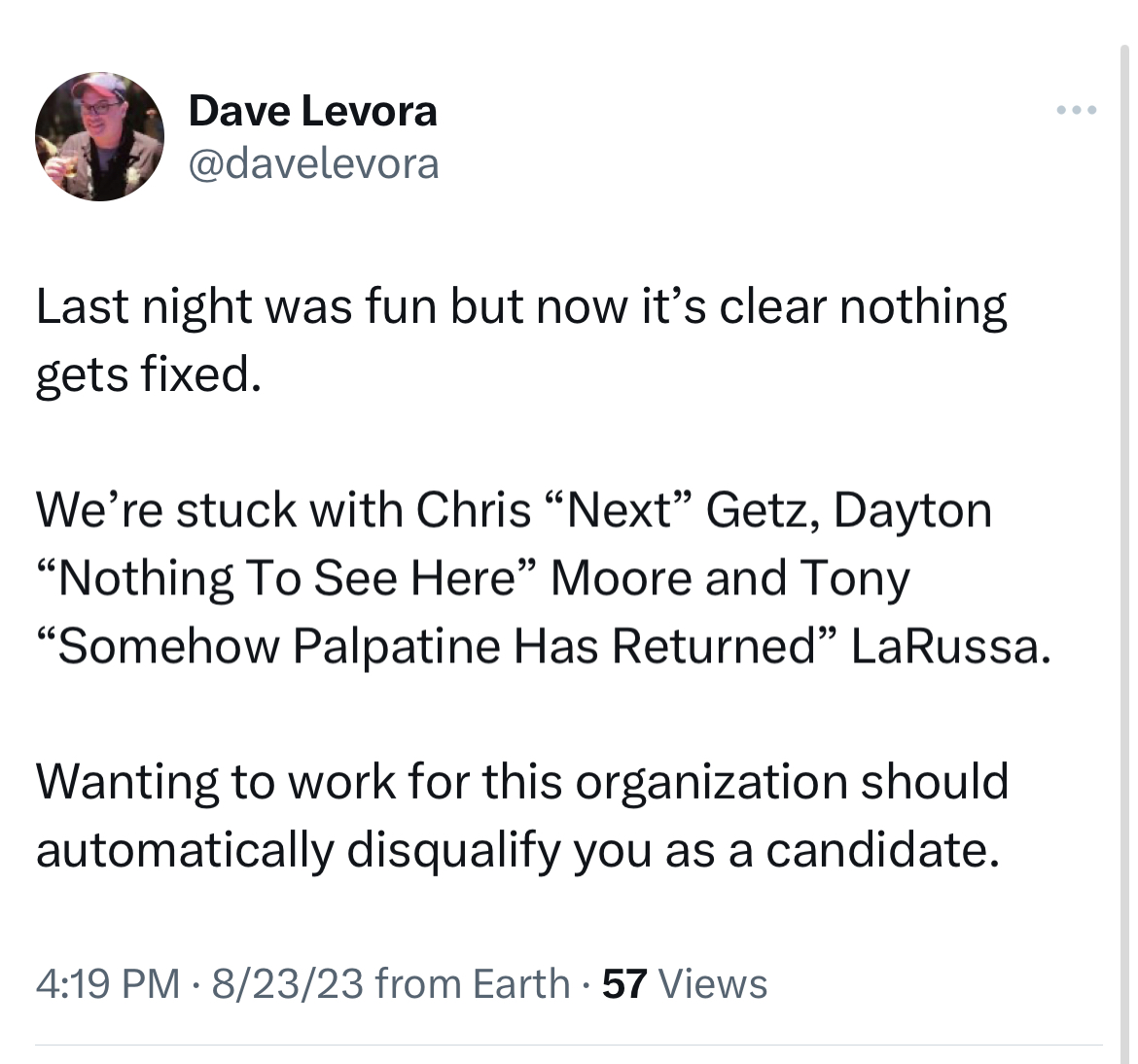
Task: Open the Dave Levora display name
Action: coord(313,111)
